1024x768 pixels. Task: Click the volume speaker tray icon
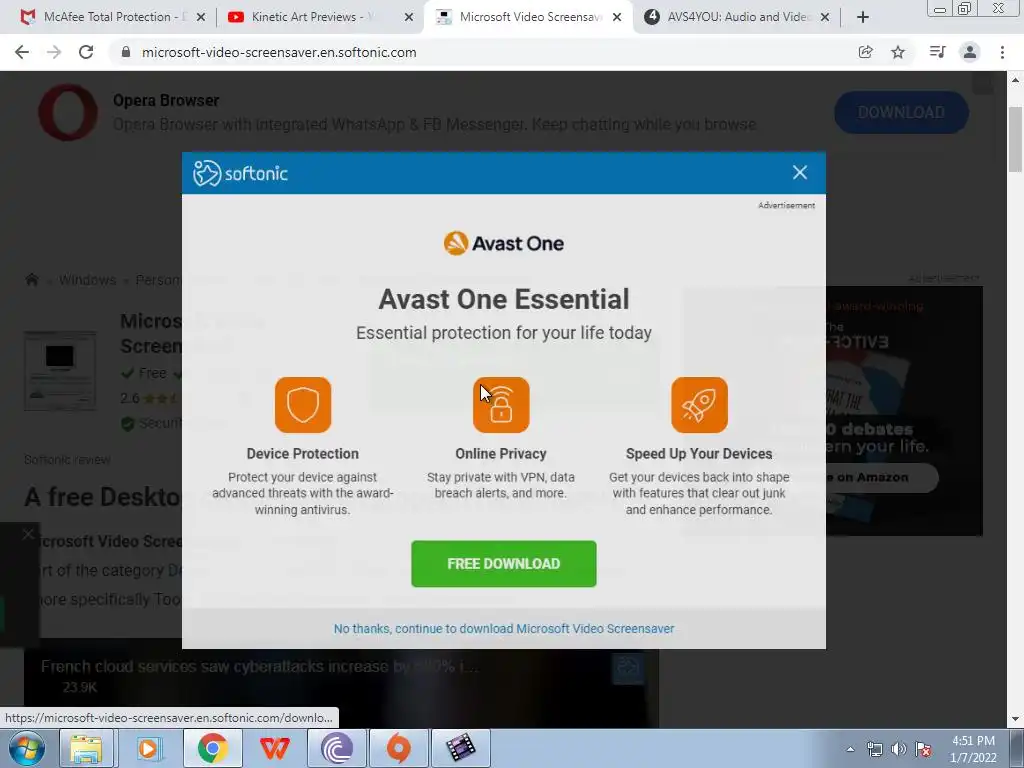[x=899, y=749]
